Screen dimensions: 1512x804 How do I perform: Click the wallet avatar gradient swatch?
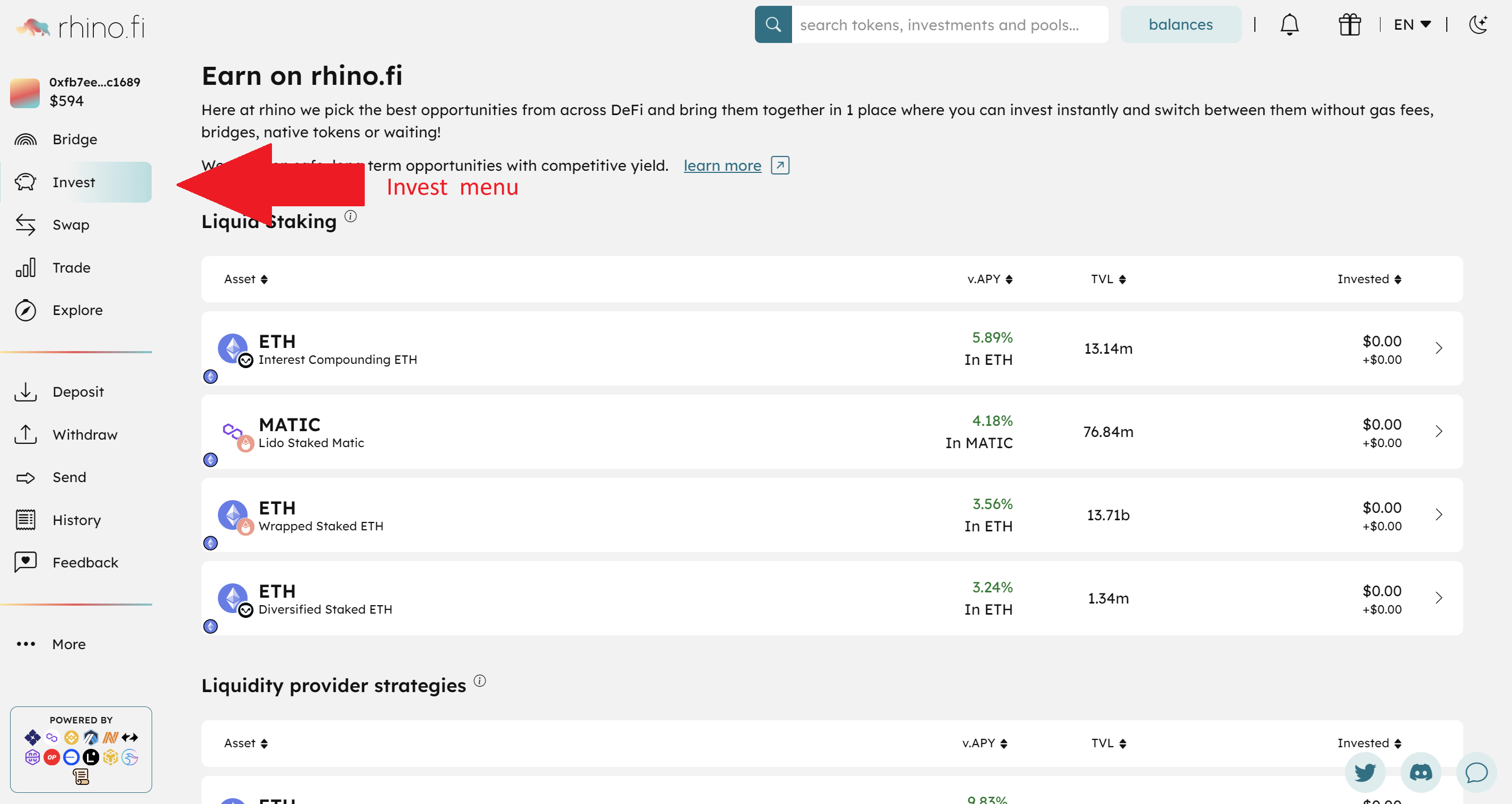[24, 93]
